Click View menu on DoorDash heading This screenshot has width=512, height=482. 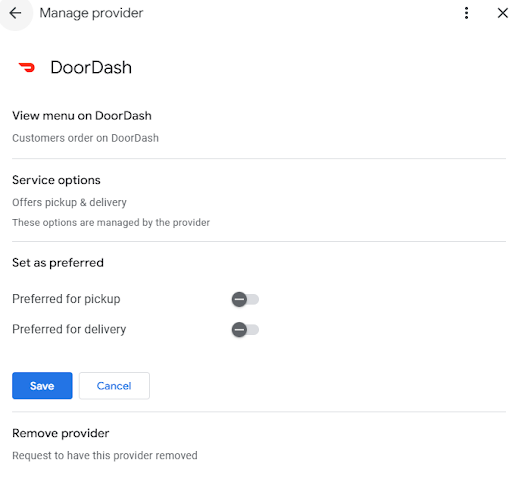coord(82,116)
